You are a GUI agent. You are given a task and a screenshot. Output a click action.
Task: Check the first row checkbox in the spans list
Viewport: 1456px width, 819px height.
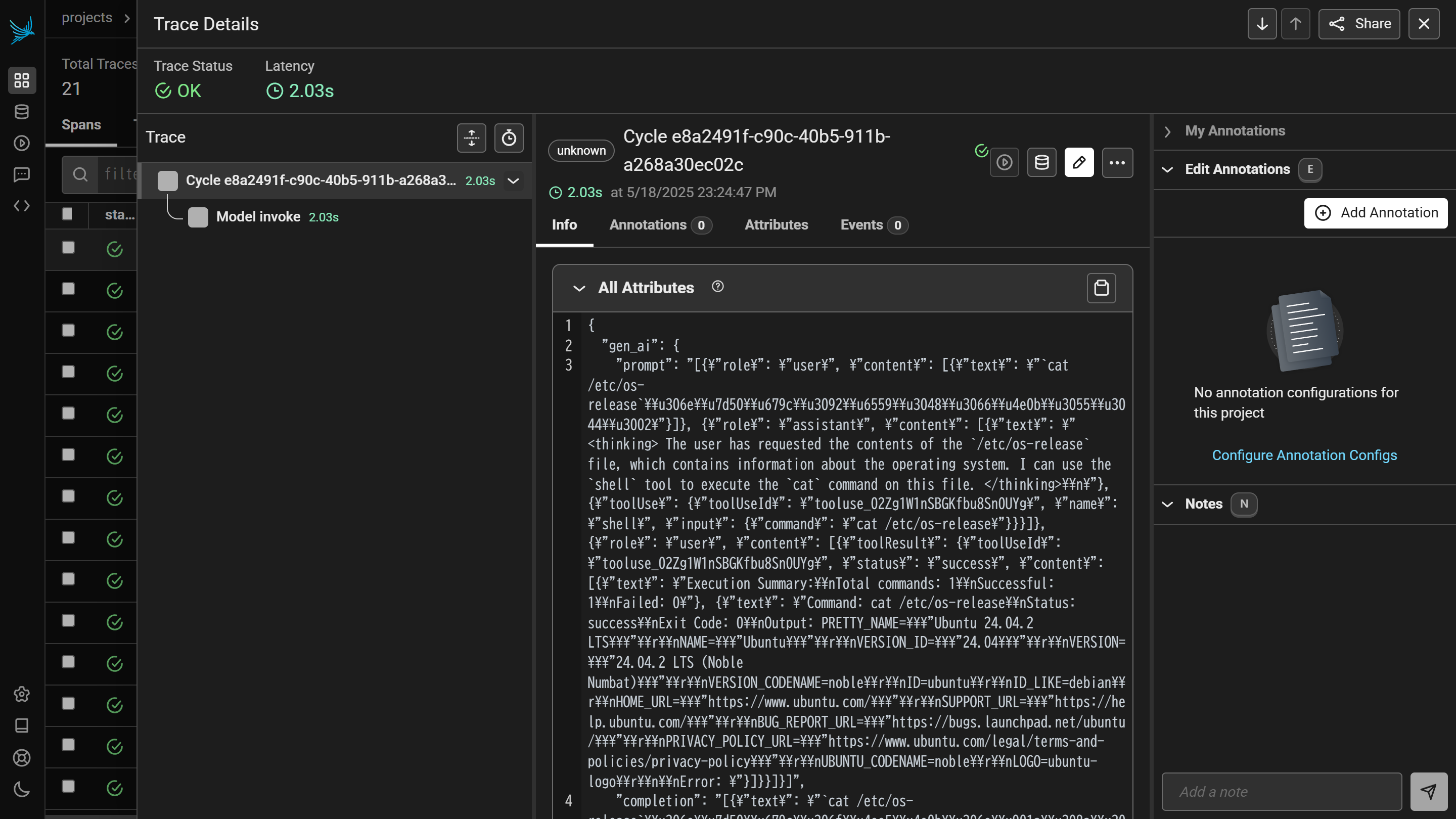tap(67, 249)
